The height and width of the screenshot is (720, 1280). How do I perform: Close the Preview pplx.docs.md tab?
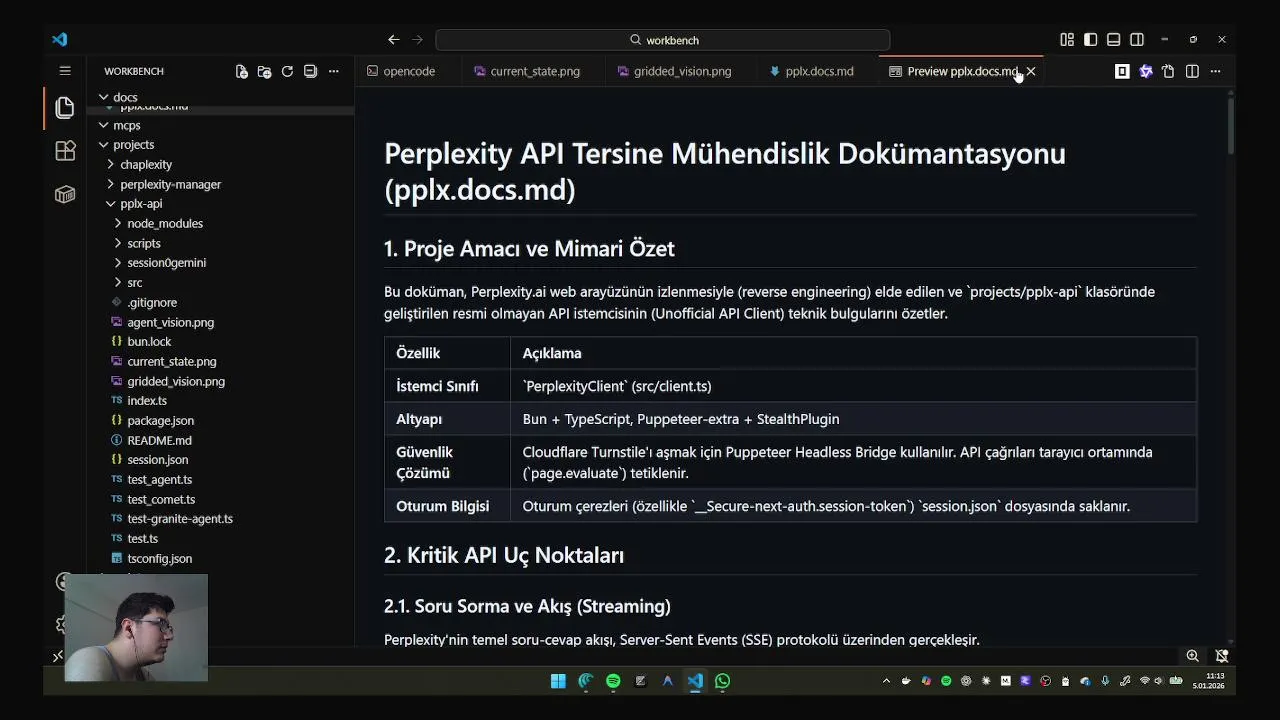pos(1031,71)
